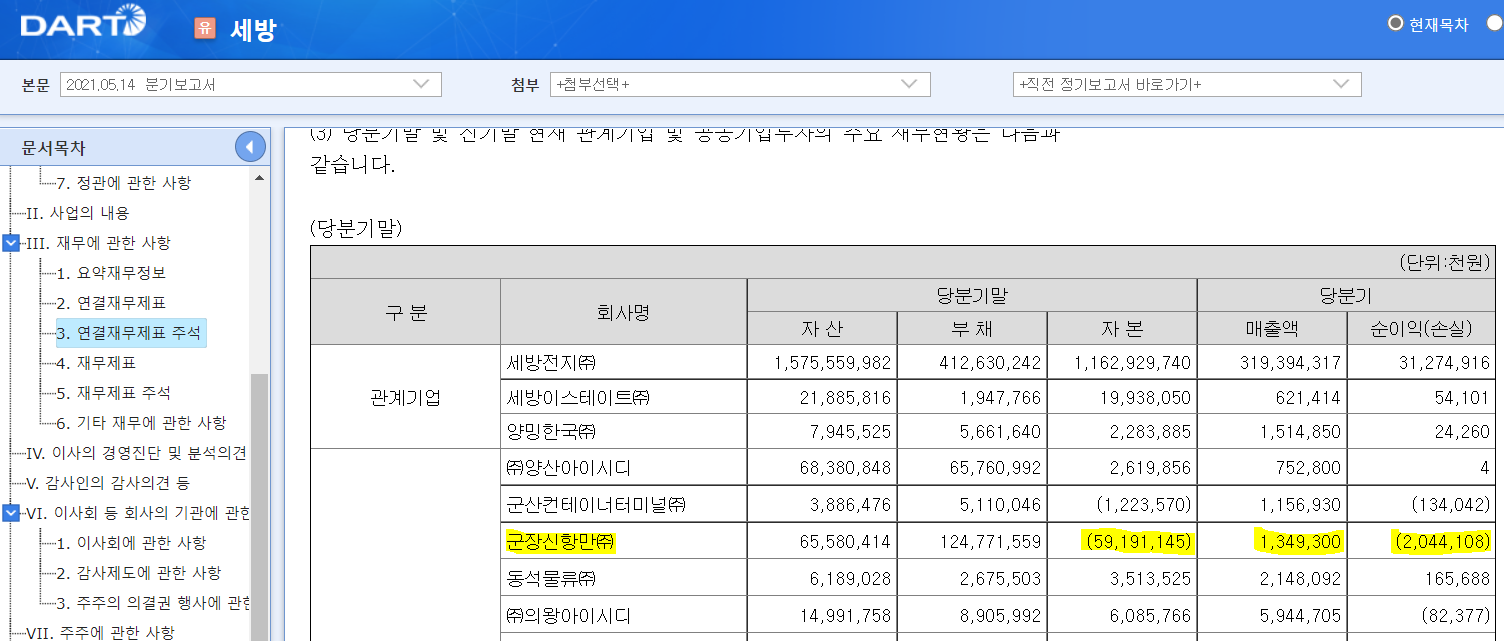Collapse the 문서목차 panel with the arrow button
Image resolution: width=1504 pixels, height=641 pixels.
click(x=250, y=148)
